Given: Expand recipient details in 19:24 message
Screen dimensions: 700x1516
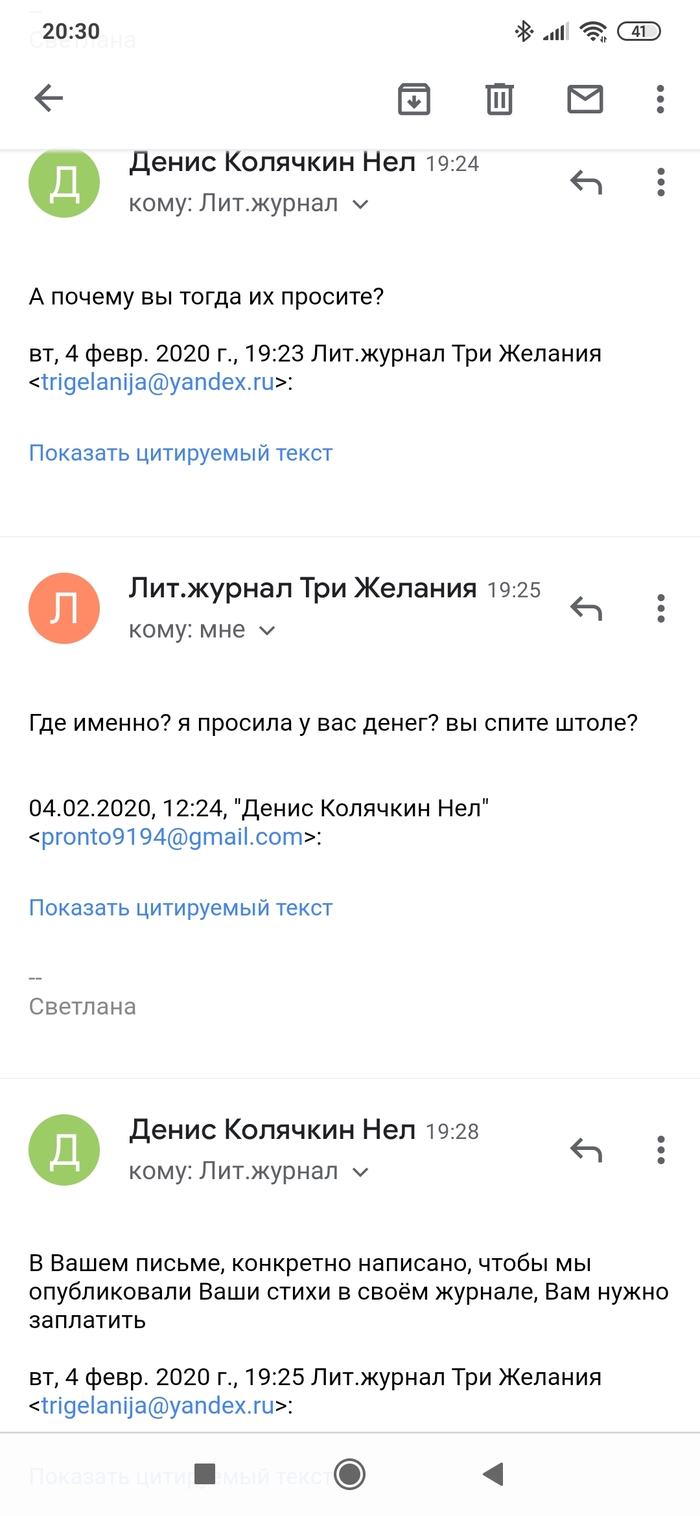Looking at the screenshot, I should [361, 204].
